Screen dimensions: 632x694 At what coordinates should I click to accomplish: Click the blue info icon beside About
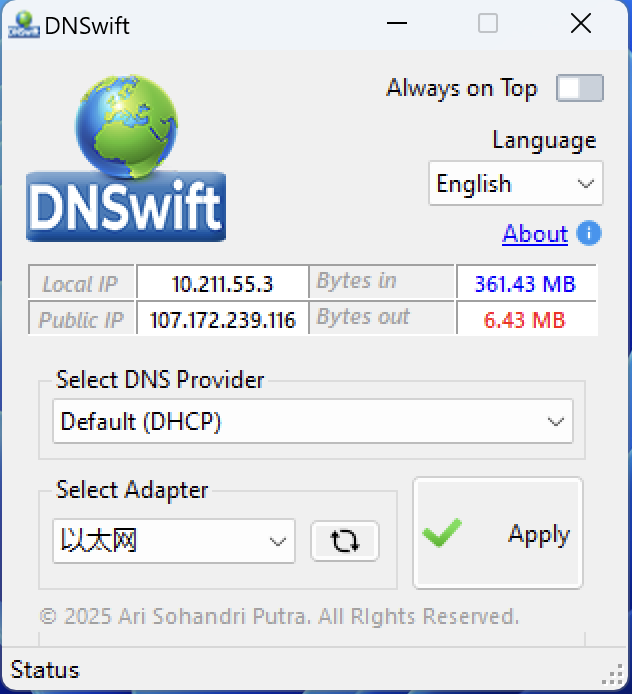coord(589,233)
